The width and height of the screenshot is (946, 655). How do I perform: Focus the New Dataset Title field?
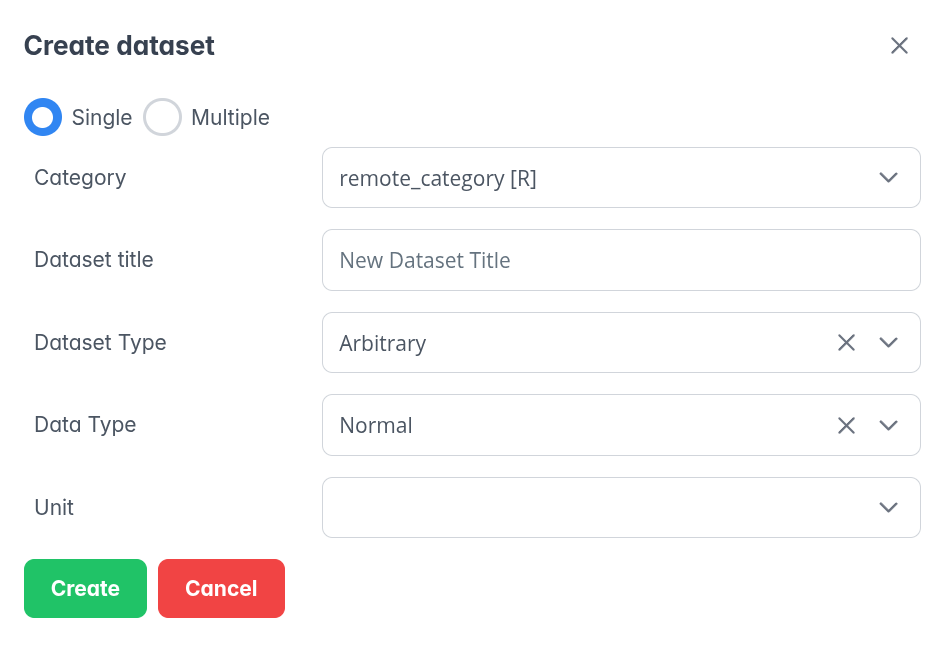pos(620,260)
